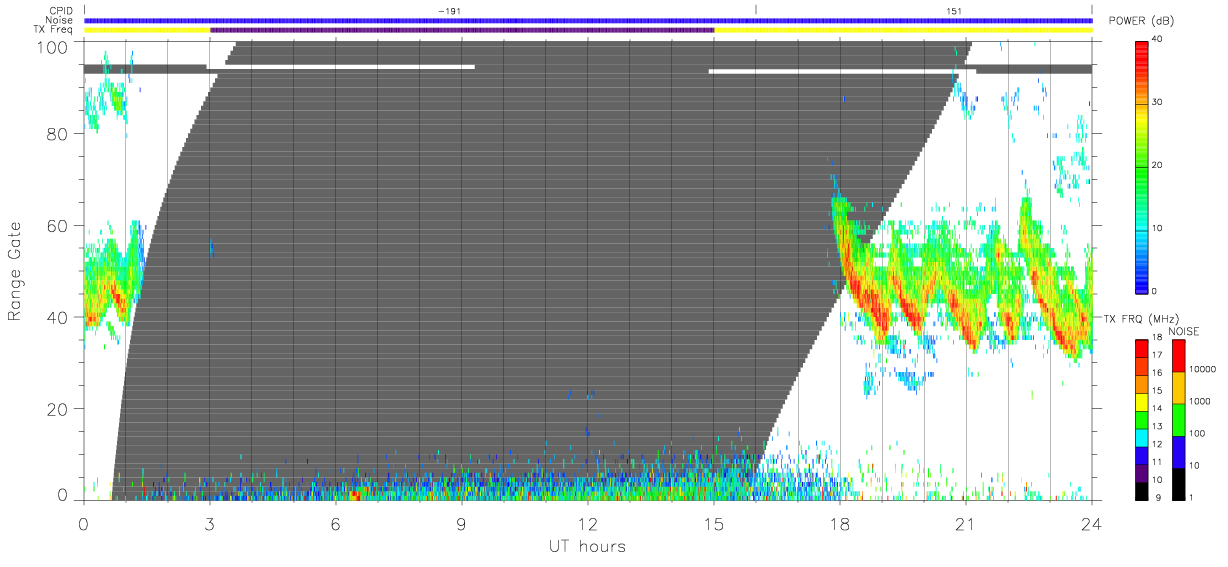Click the 'TX Freq' row label
This screenshot has width=1228, height=567.
pos(54,30)
